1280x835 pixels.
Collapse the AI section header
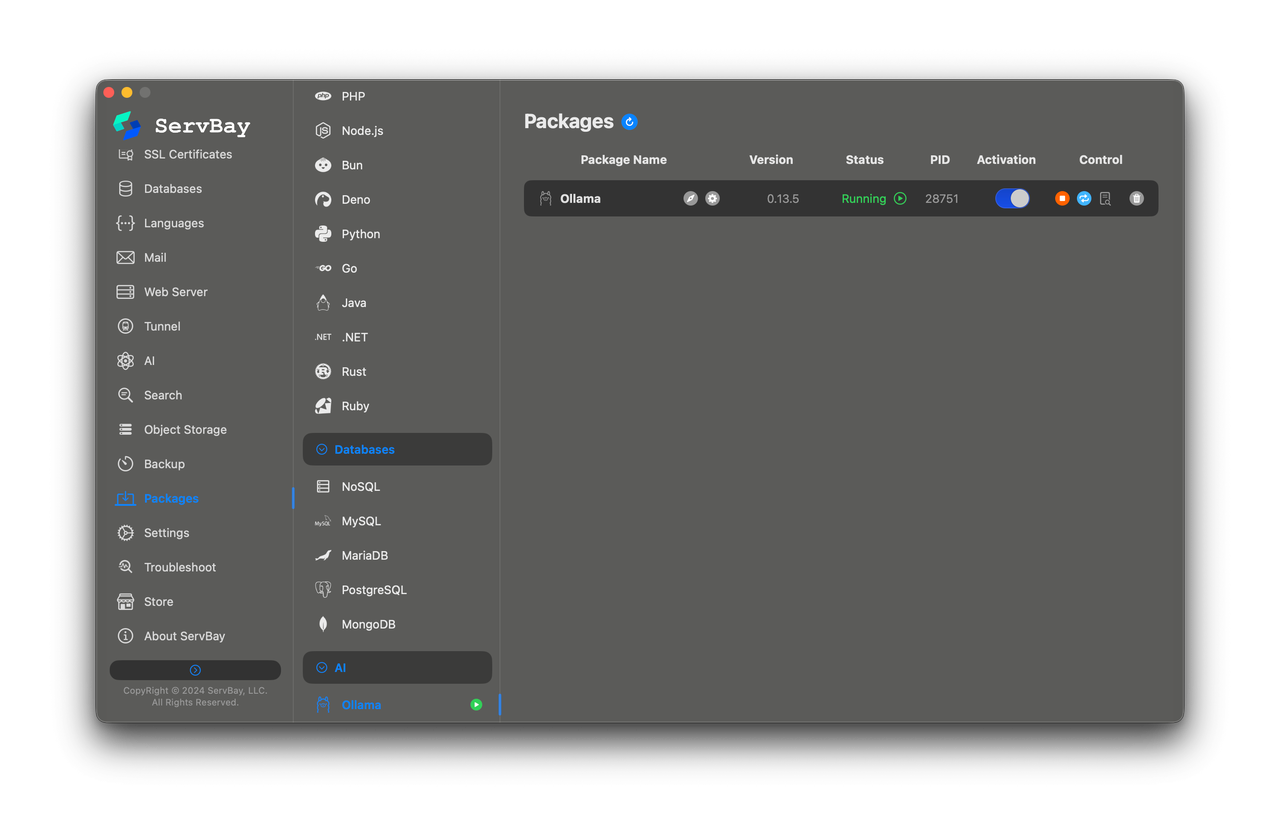[397, 668]
